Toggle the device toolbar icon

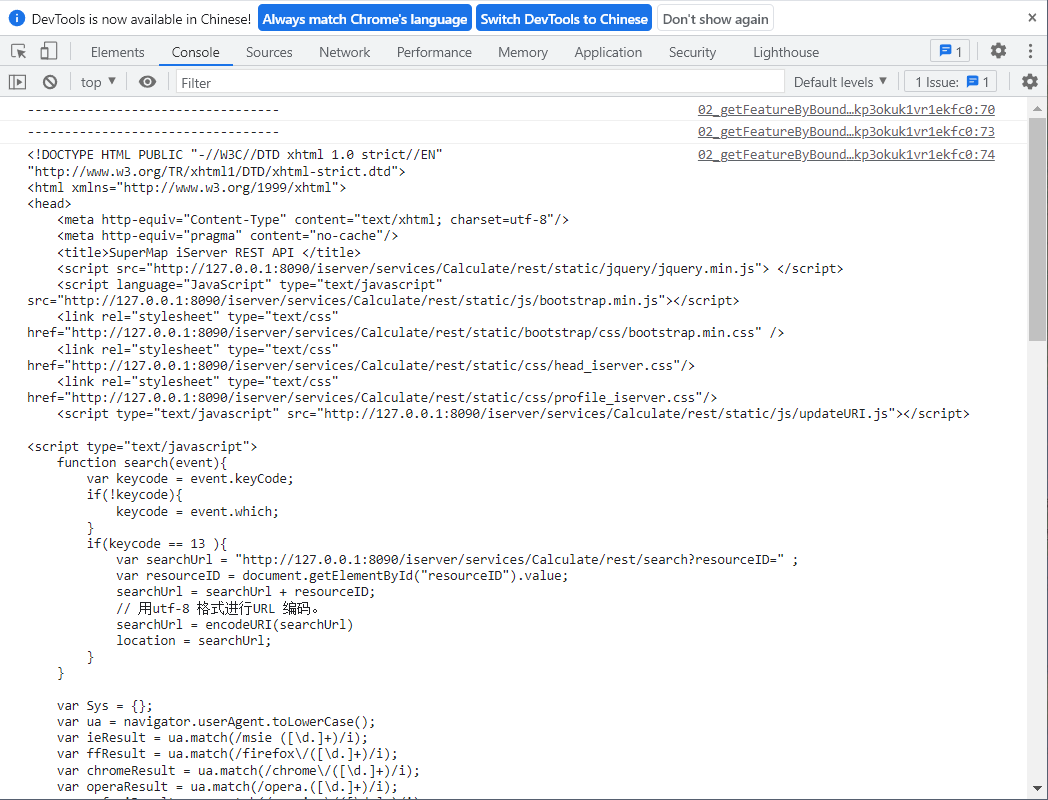[48, 51]
